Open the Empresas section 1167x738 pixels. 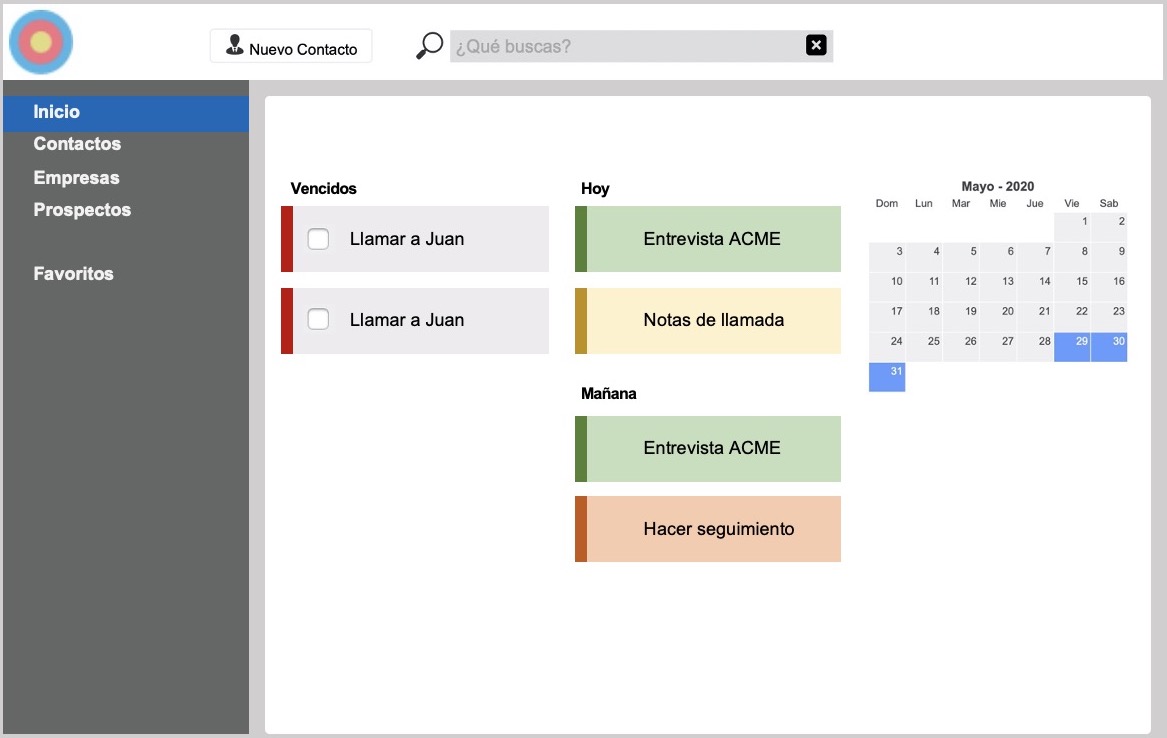coord(76,178)
